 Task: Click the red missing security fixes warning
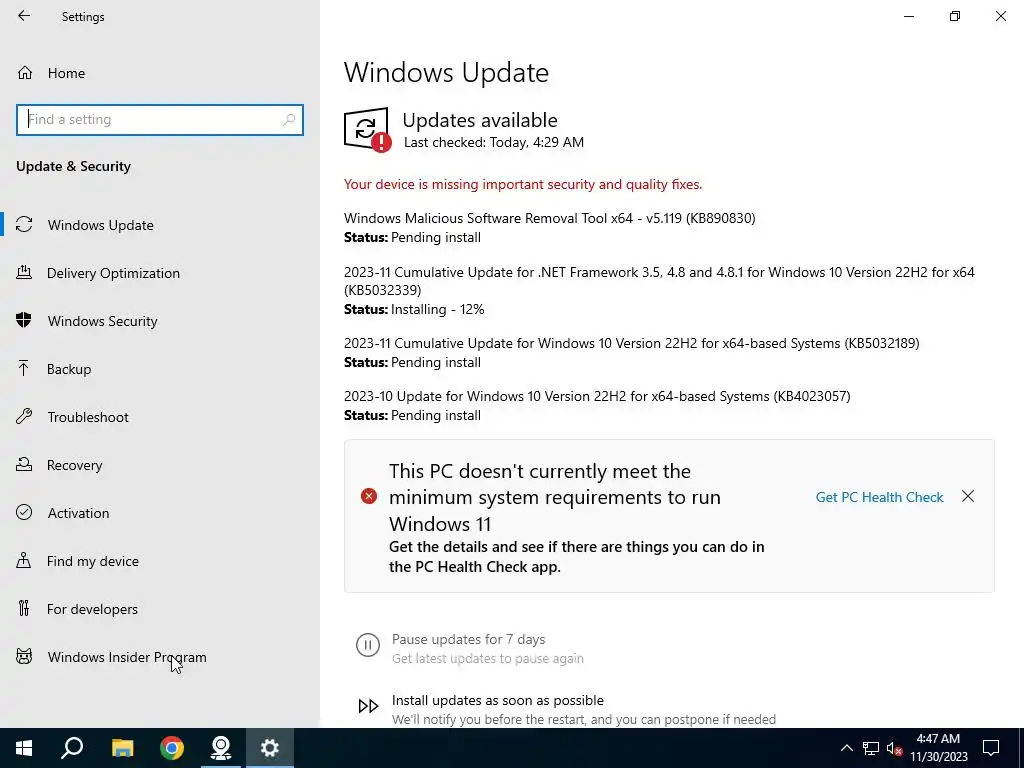pos(523,184)
